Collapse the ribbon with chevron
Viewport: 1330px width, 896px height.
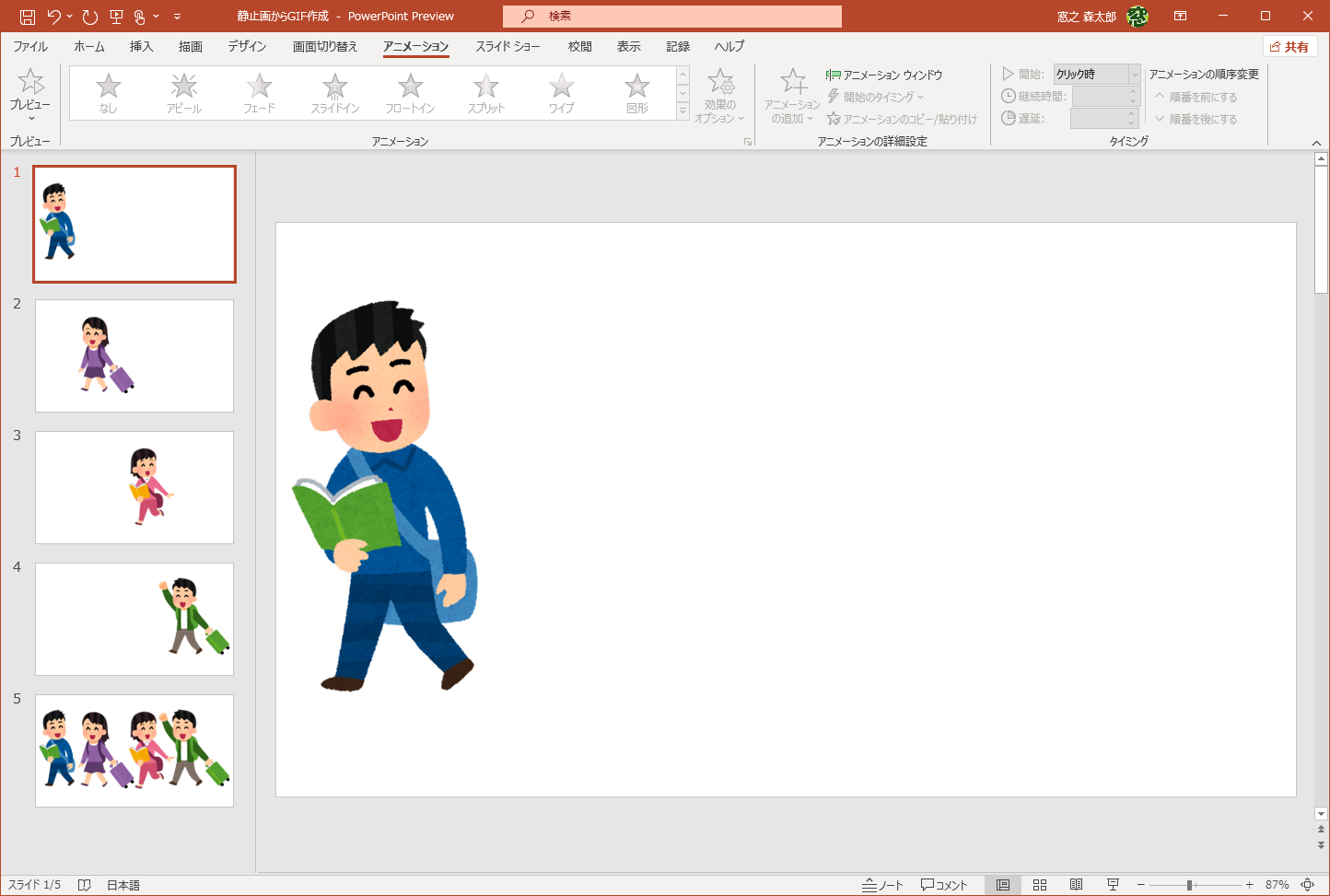pos(1316,143)
